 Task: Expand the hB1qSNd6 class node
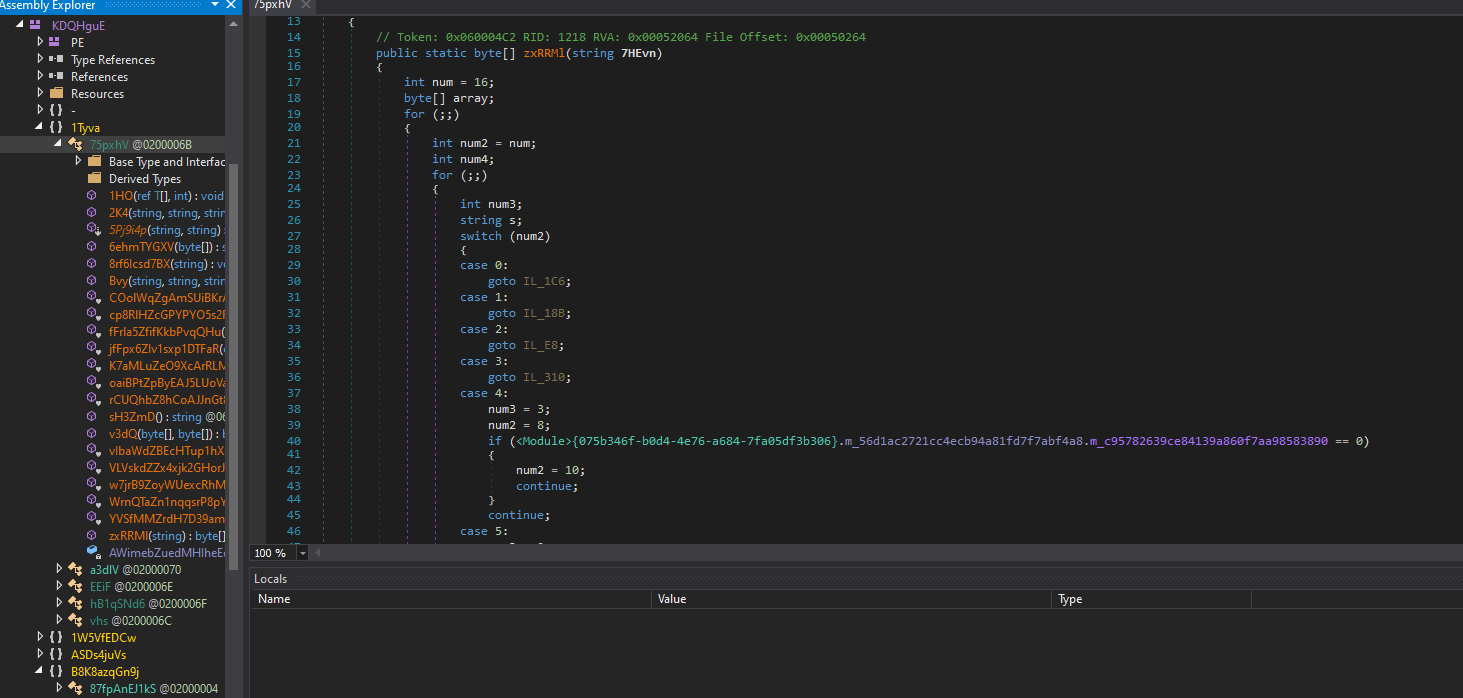click(59, 603)
